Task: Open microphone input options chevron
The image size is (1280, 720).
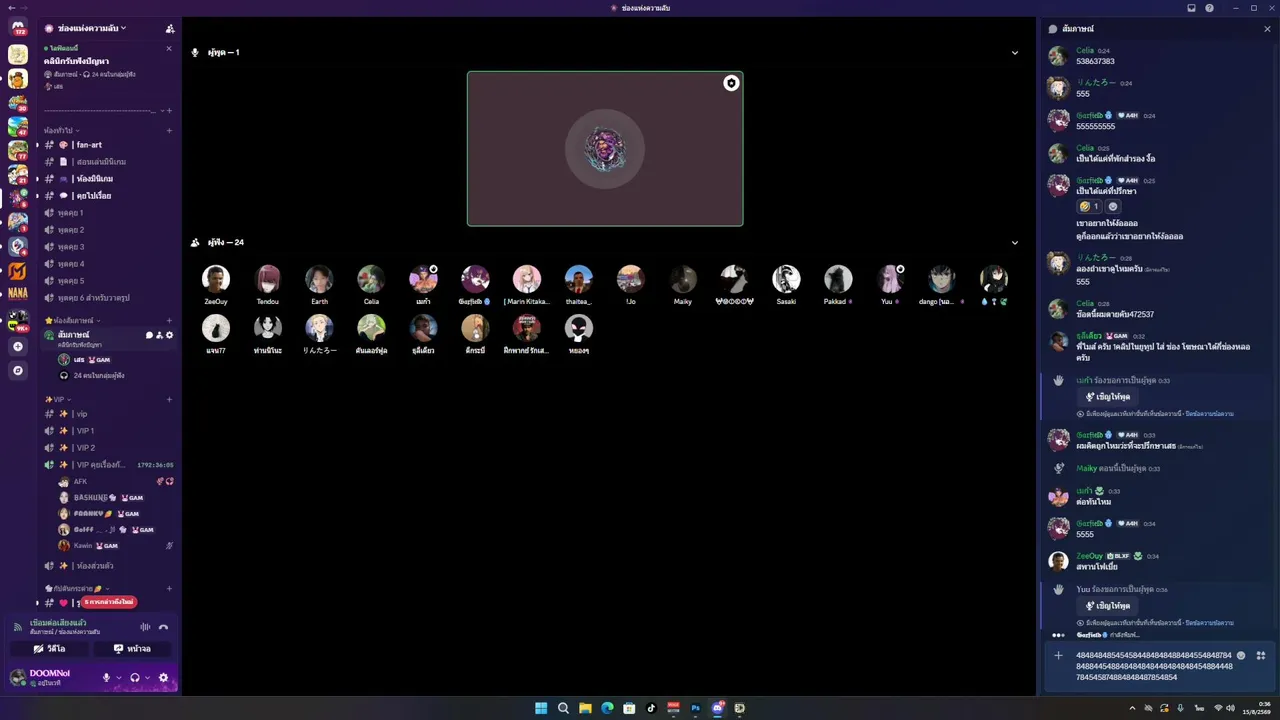Action: tap(118, 678)
